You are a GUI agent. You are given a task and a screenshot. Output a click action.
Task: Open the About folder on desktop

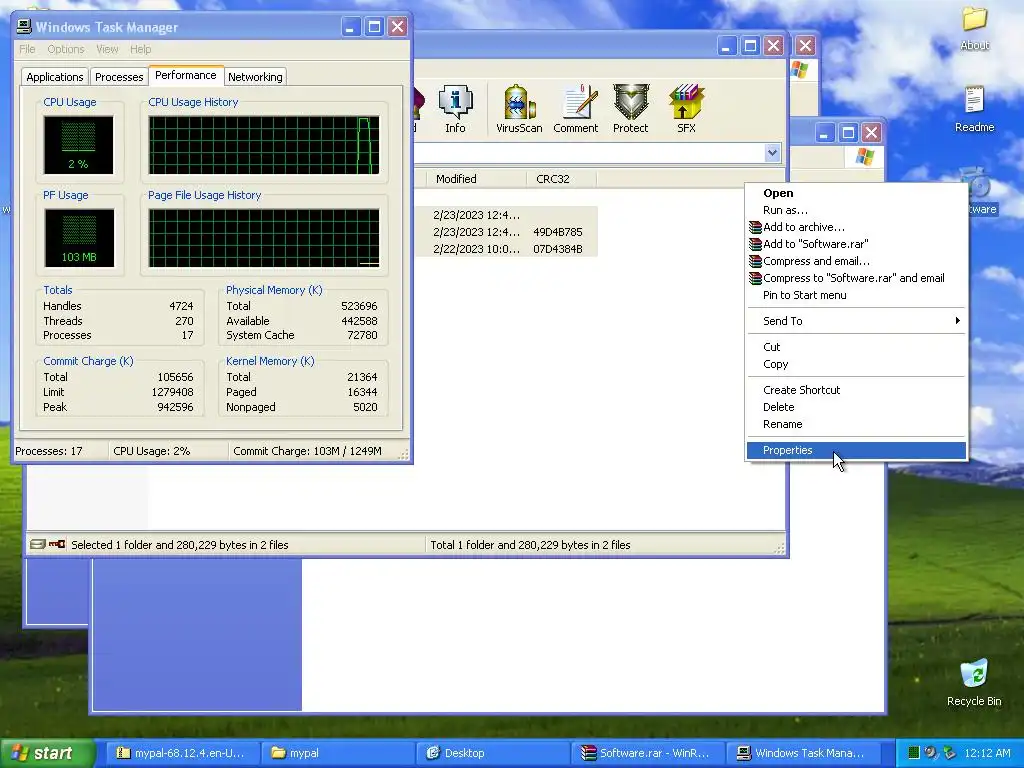[974, 29]
